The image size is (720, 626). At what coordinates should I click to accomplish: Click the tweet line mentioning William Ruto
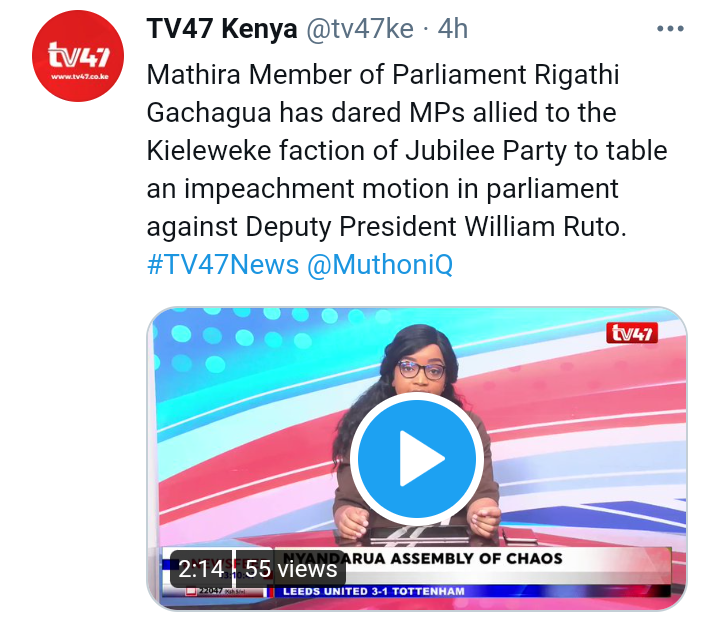tap(387, 226)
